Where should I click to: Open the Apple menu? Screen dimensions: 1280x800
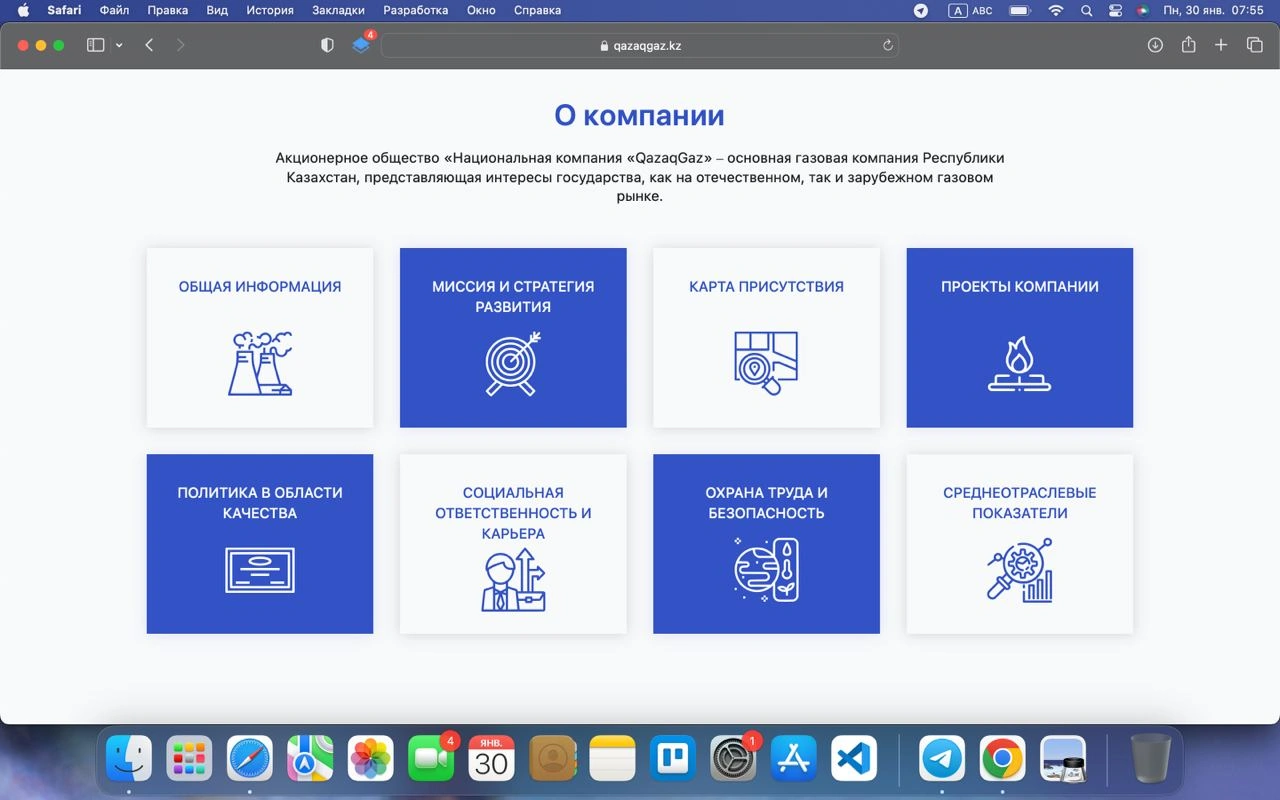24,10
